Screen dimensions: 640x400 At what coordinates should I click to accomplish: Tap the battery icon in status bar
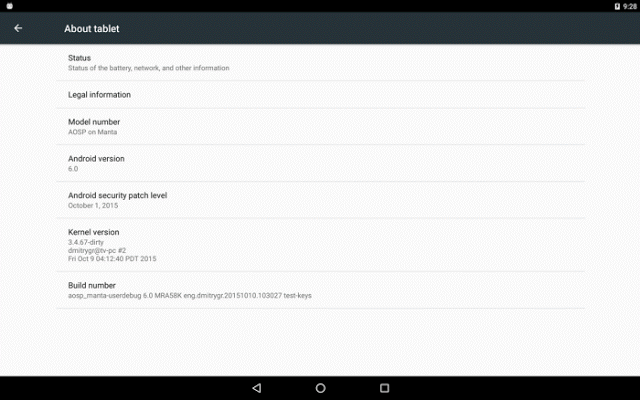pyautogui.click(x=617, y=6)
